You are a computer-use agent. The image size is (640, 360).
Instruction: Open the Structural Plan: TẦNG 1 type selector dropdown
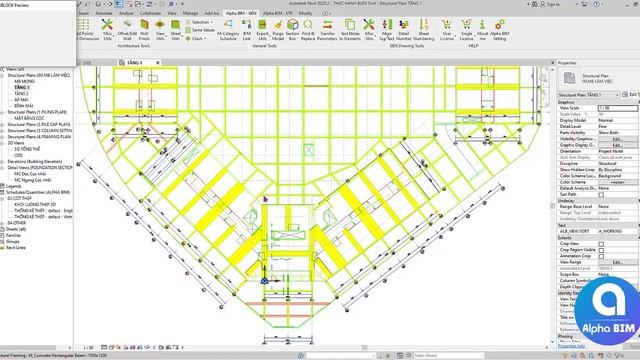click(x=589, y=95)
